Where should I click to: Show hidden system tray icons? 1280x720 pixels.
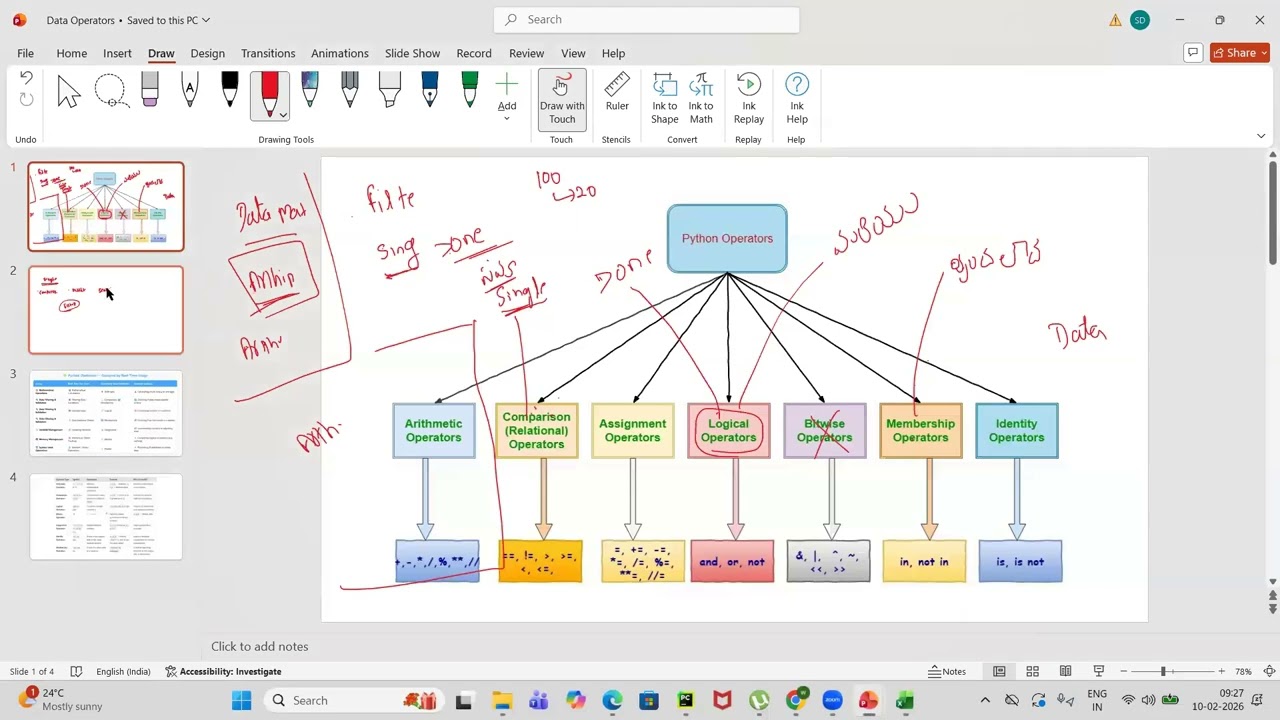pos(985,700)
